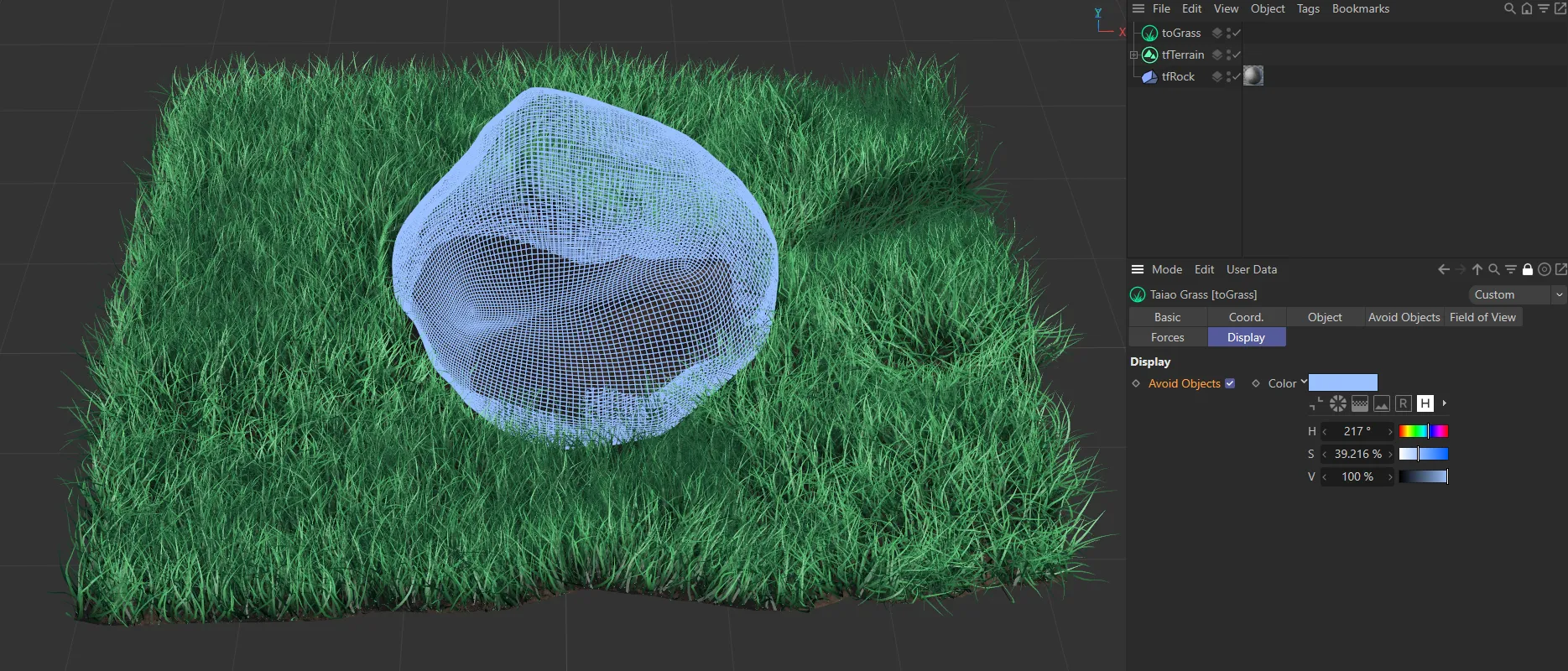This screenshot has height=671, width=1568.
Task: Expand the tfTerrain hierarchy
Action: pos(1133,55)
